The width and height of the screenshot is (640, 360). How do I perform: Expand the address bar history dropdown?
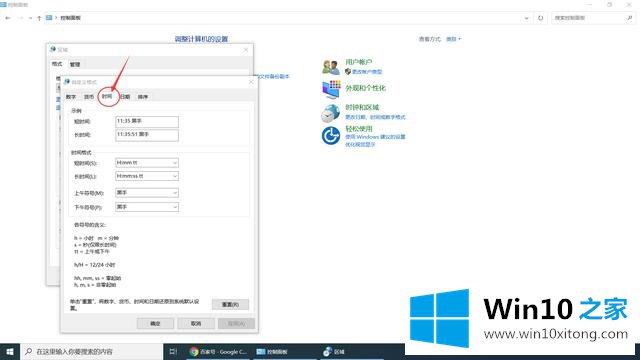527,18
